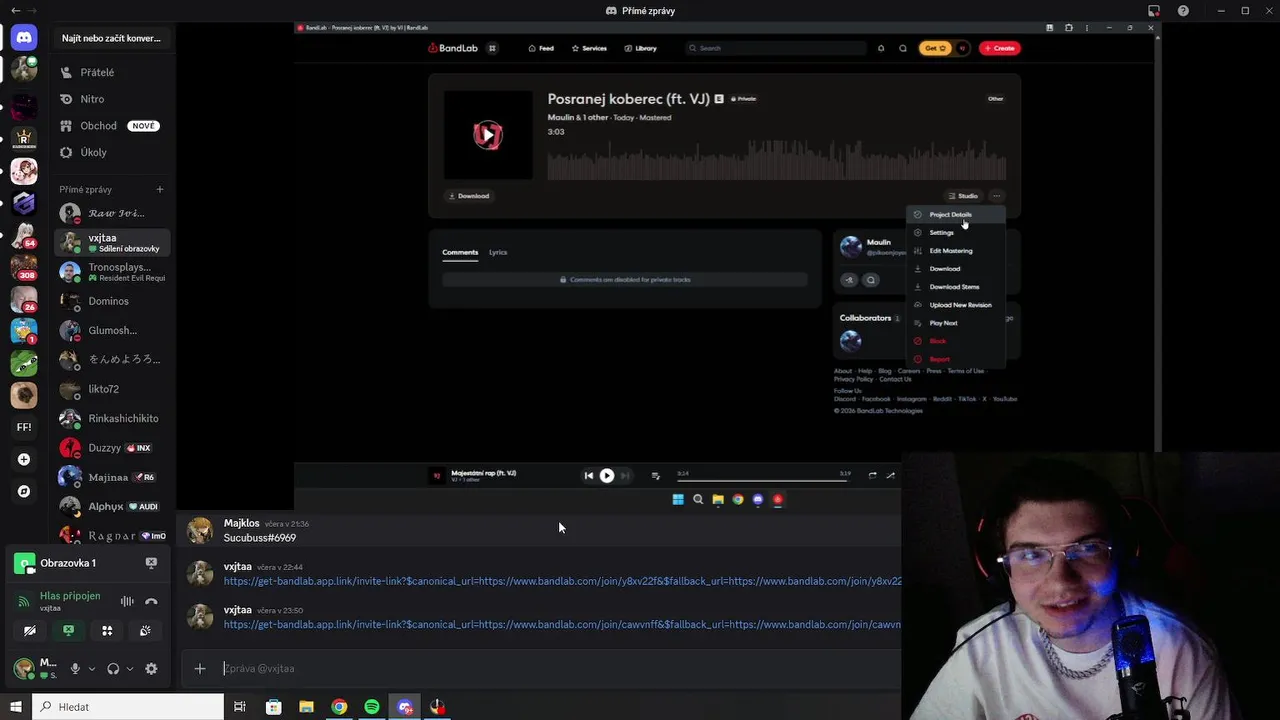Screen dimensions: 1280x720
Task: Play in BandLab bottom player
Action: tap(607, 476)
